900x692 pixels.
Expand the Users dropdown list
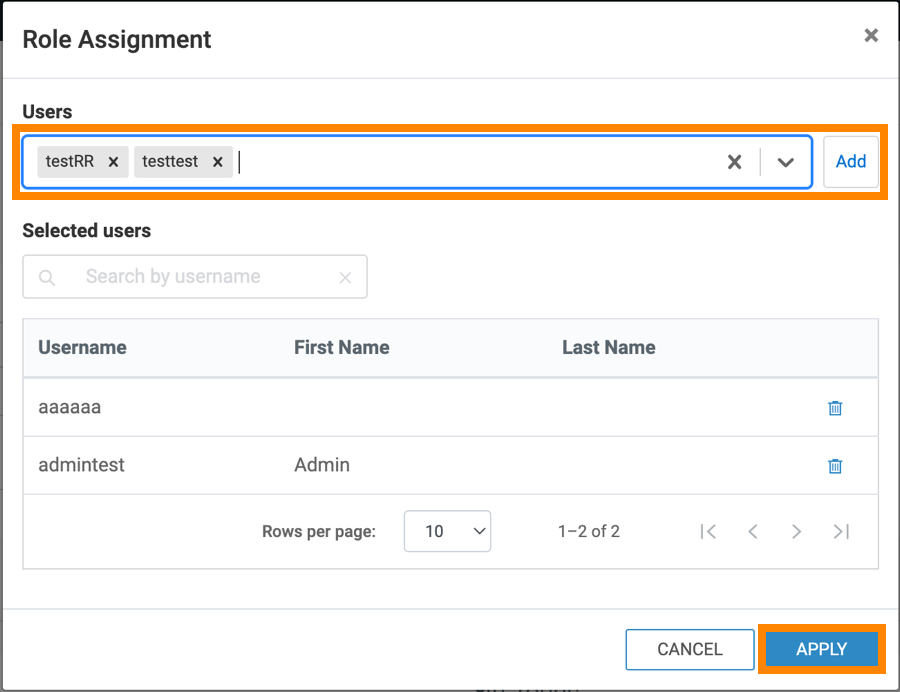coord(786,162)
